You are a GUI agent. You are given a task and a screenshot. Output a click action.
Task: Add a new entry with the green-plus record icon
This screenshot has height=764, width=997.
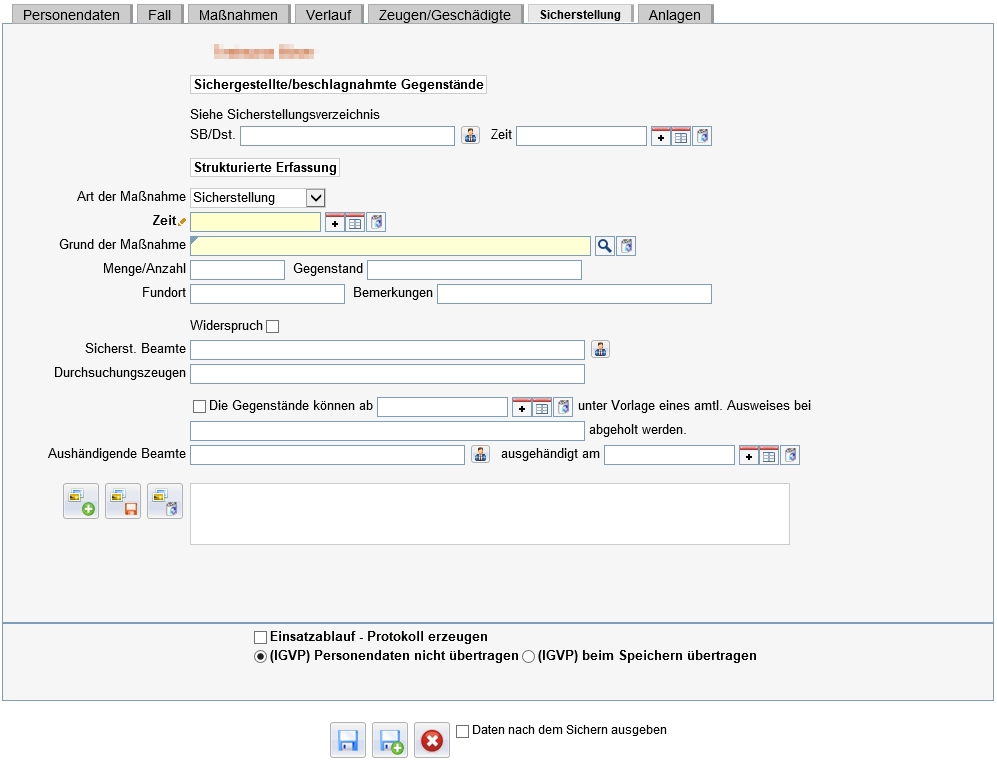pyautogui.click(x=81, y=501)
